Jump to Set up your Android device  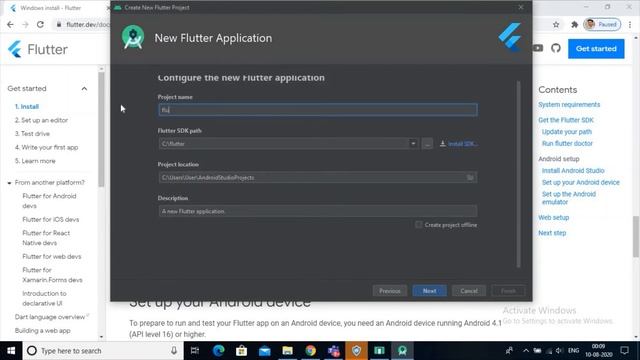click(580, 182)
